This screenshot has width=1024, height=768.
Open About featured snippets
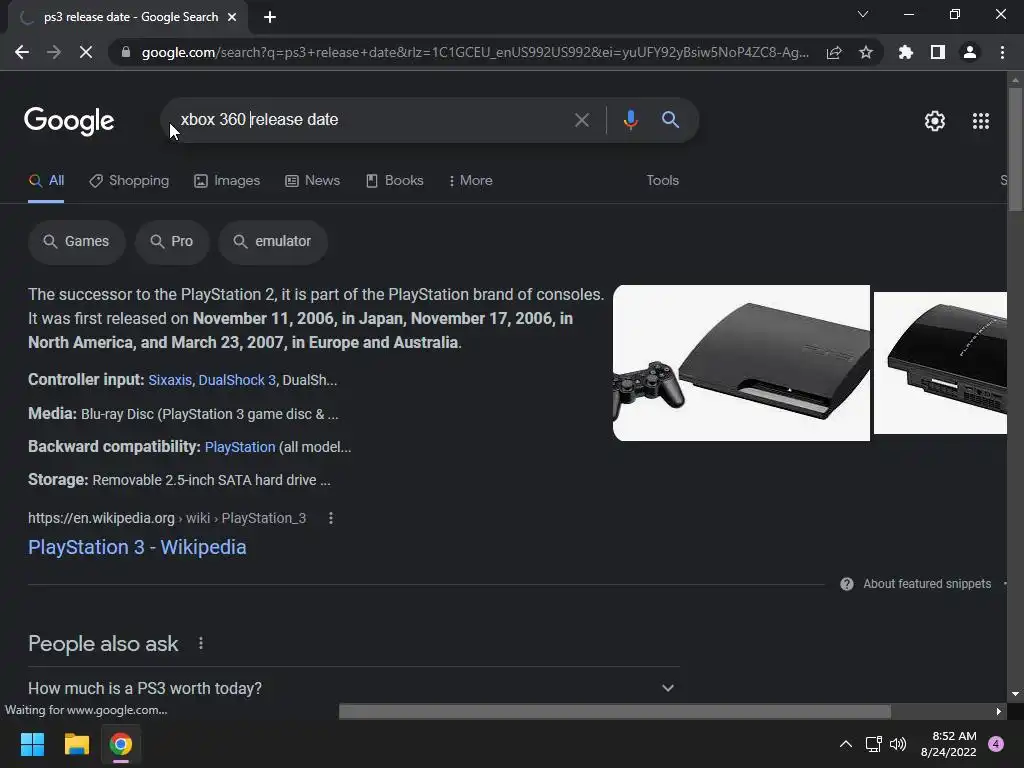(x=927, y=584)
